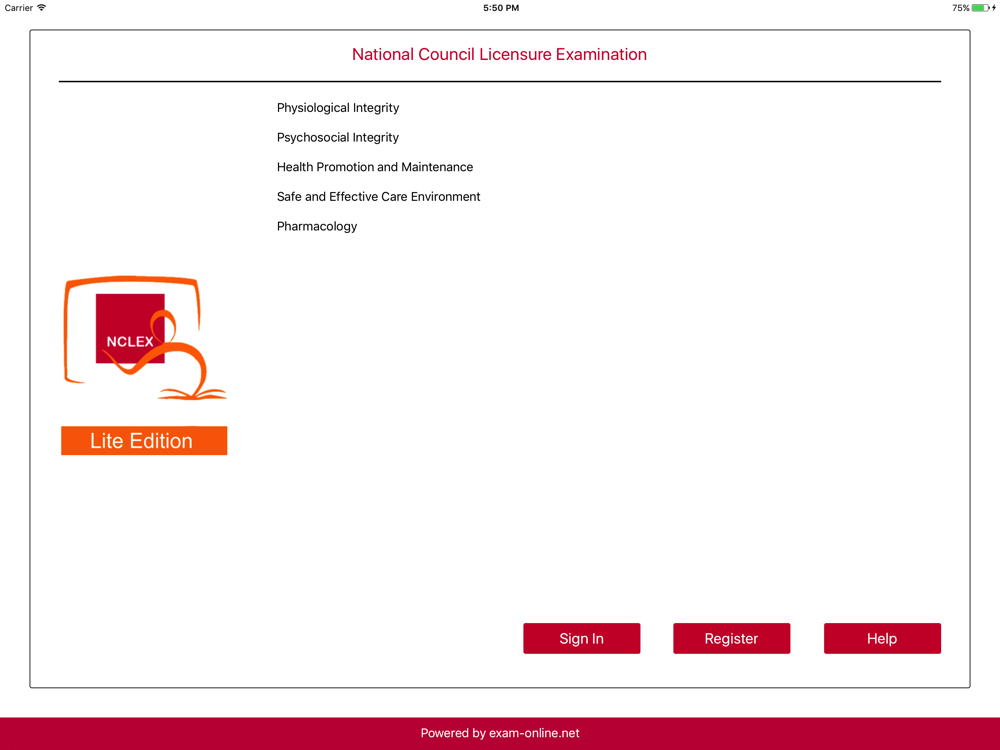Open Health Promotion and Maintenance
The image size is (1000, 750).
coord(375,167)
